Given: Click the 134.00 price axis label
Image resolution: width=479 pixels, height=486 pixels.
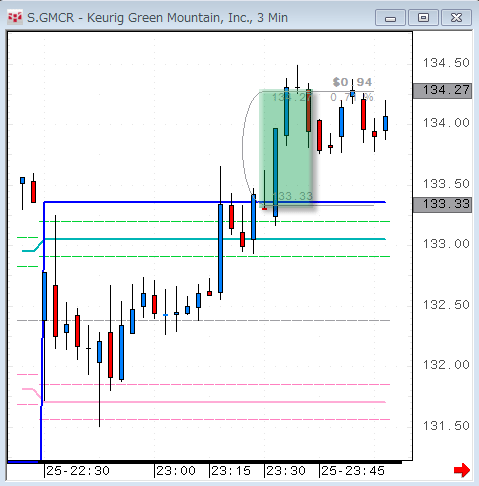Looking at the screenshot, I should click(x=446, y=123).
